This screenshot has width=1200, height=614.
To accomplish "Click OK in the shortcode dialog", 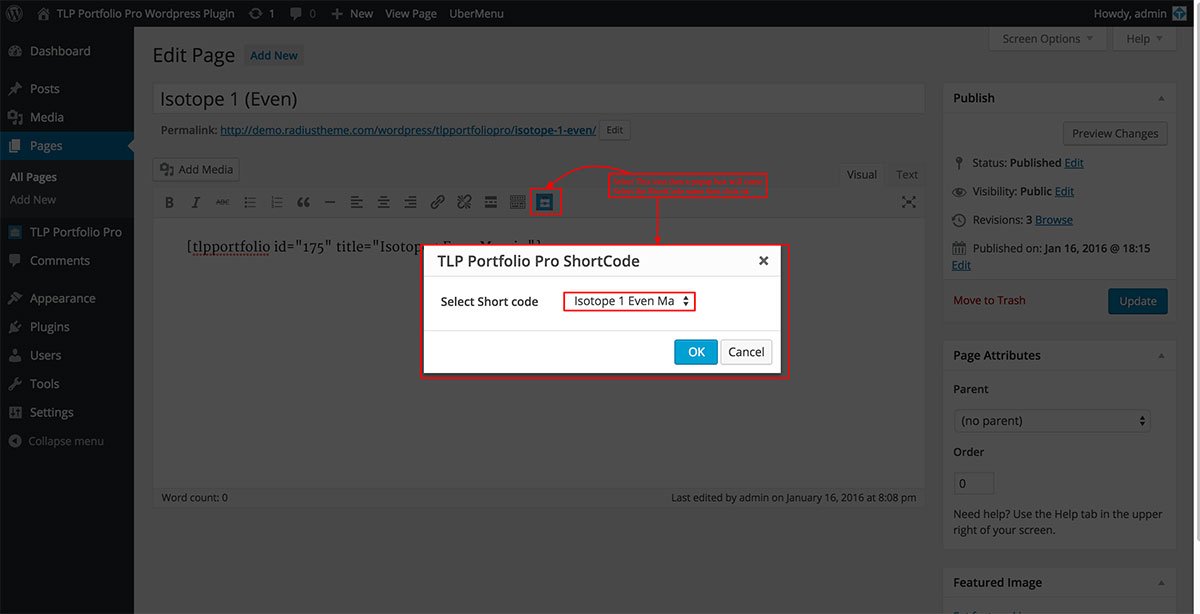I will point(696,352).
